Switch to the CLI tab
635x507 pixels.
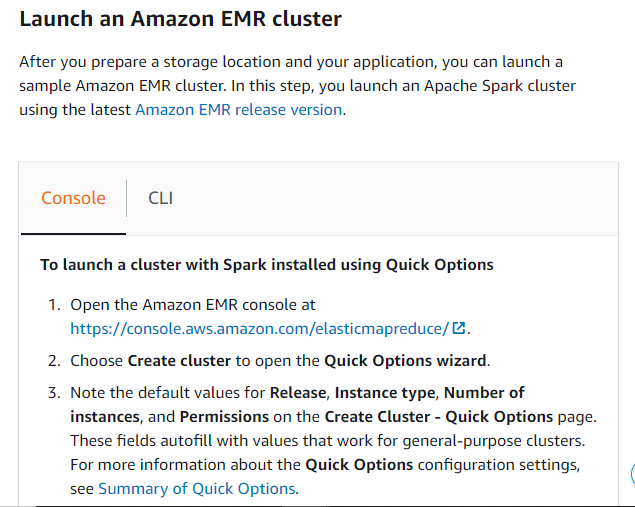160,198
